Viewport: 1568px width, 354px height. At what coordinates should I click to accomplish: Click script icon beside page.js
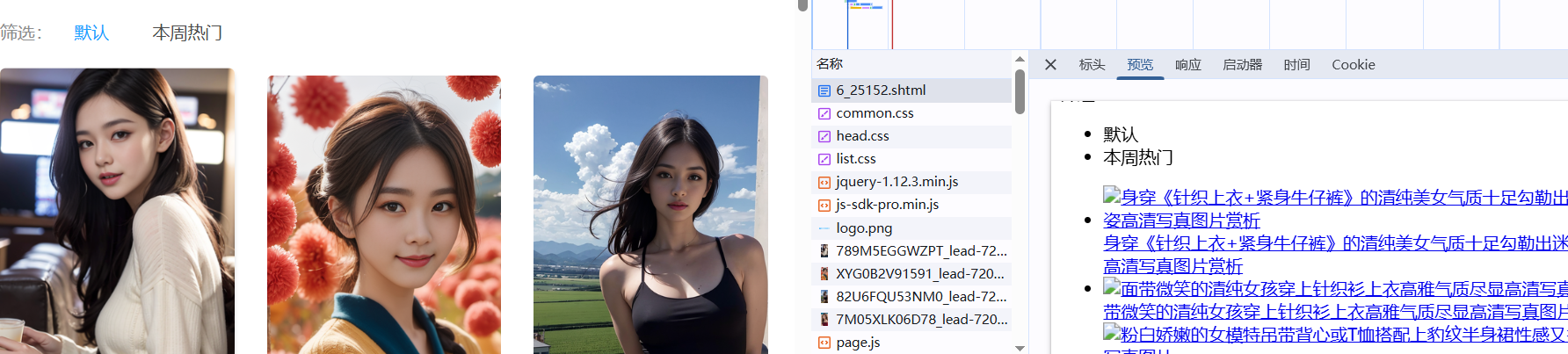(824, 343)
